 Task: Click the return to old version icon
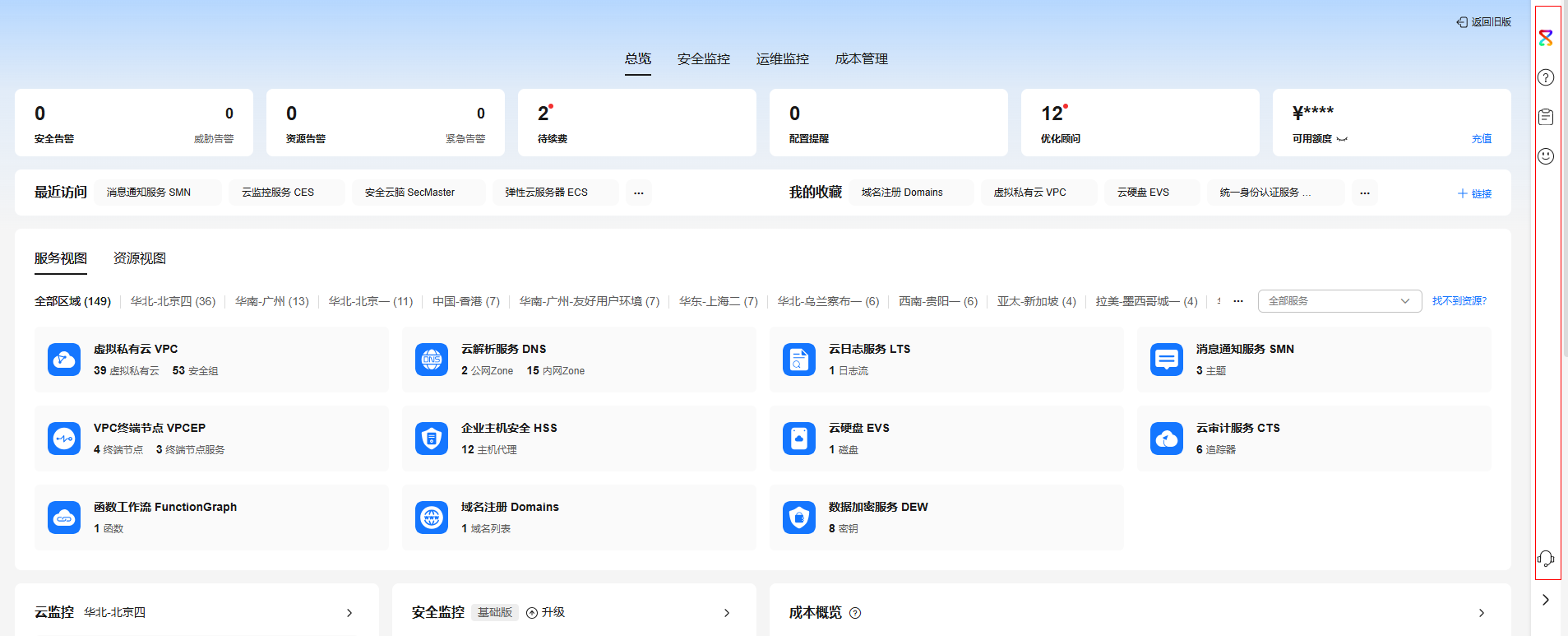coord(1462,22)
